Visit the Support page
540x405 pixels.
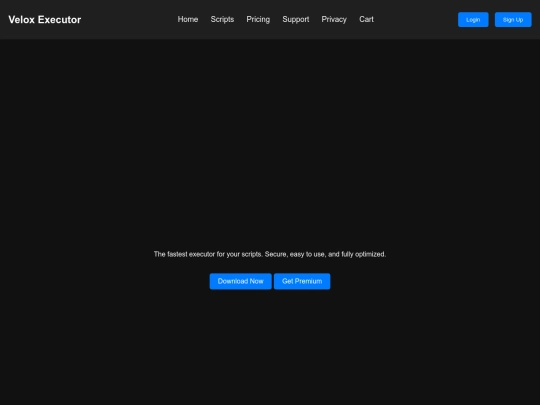(x=295, y=19)
